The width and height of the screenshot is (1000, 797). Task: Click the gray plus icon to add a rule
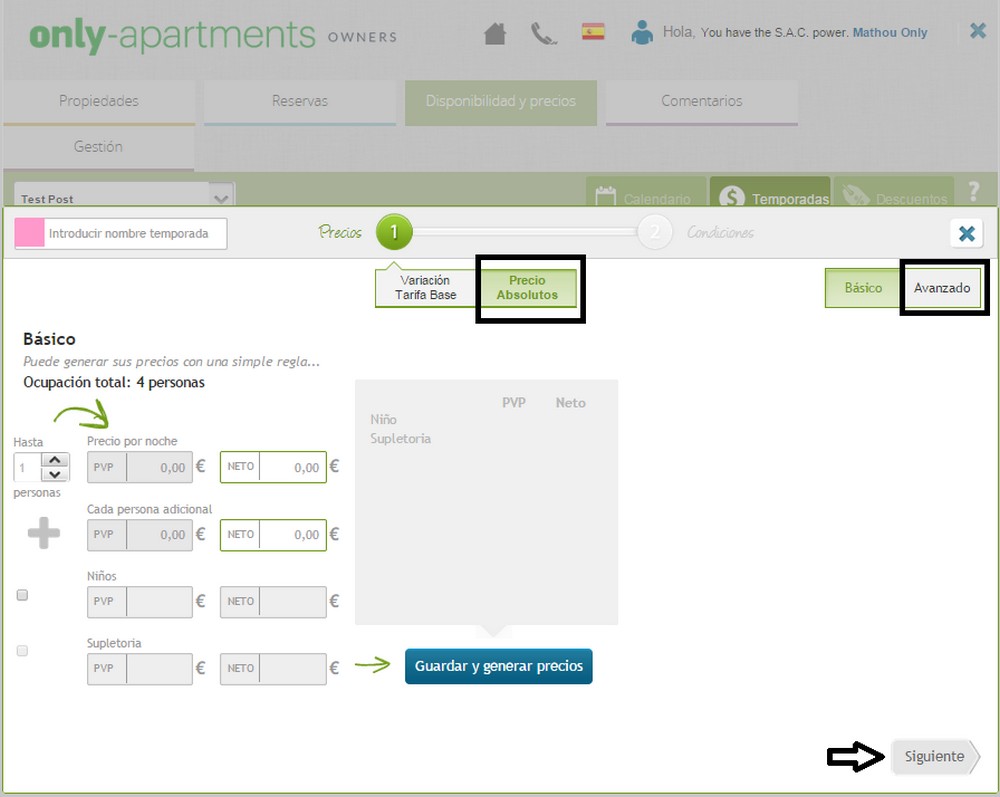[43, 534]
